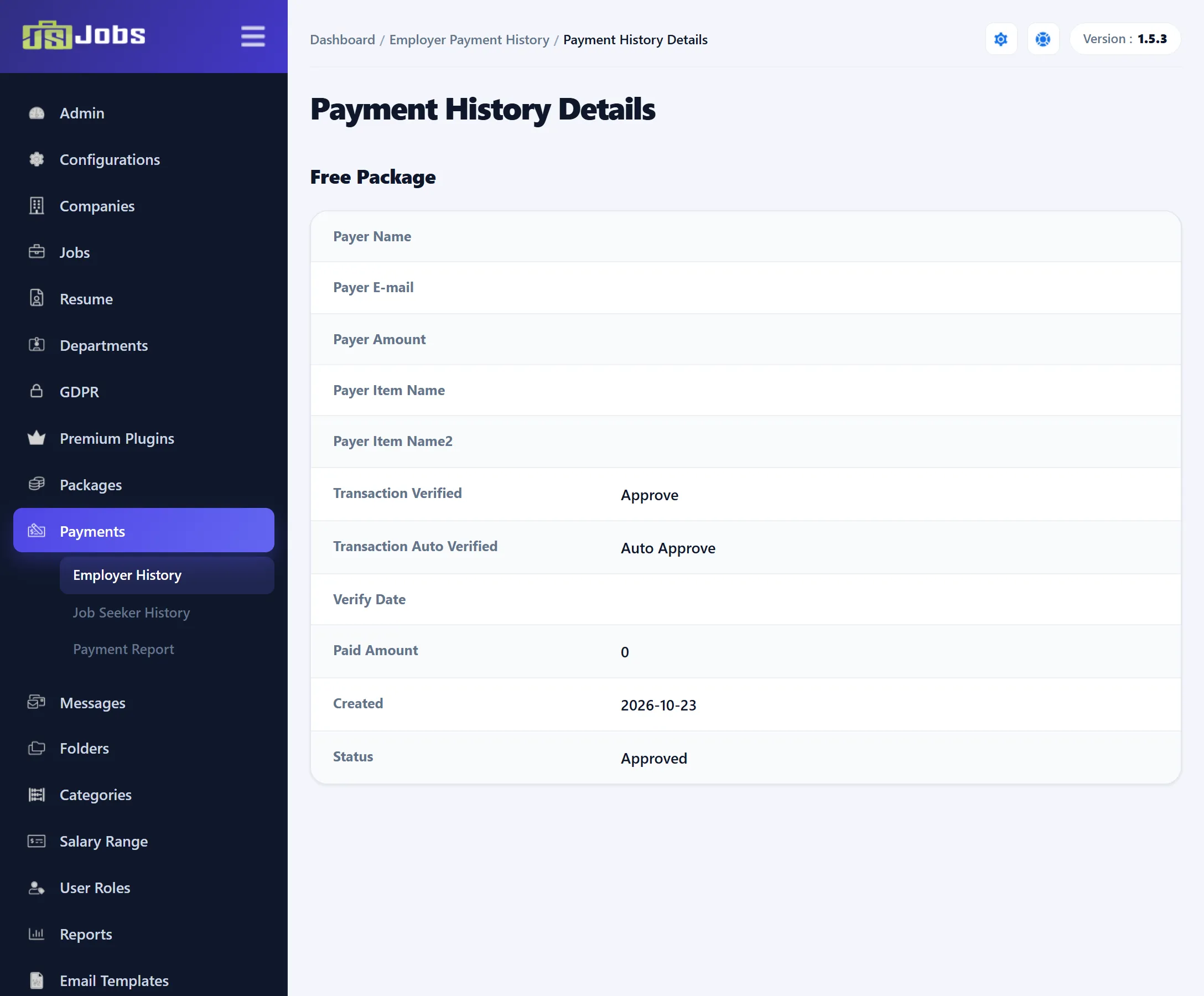Screen dimensions: 1204x996
Task: Click the Categories icon in sidebar
Action: point(37,795)
